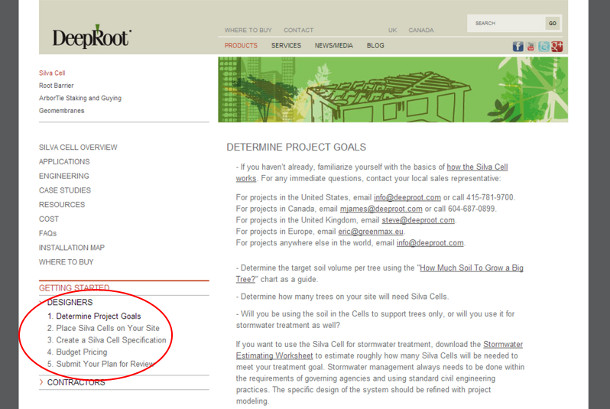The image size is (610, 409).
Task: Select step 1 Determine Project Goals
Action: click(x=94, y=316)
